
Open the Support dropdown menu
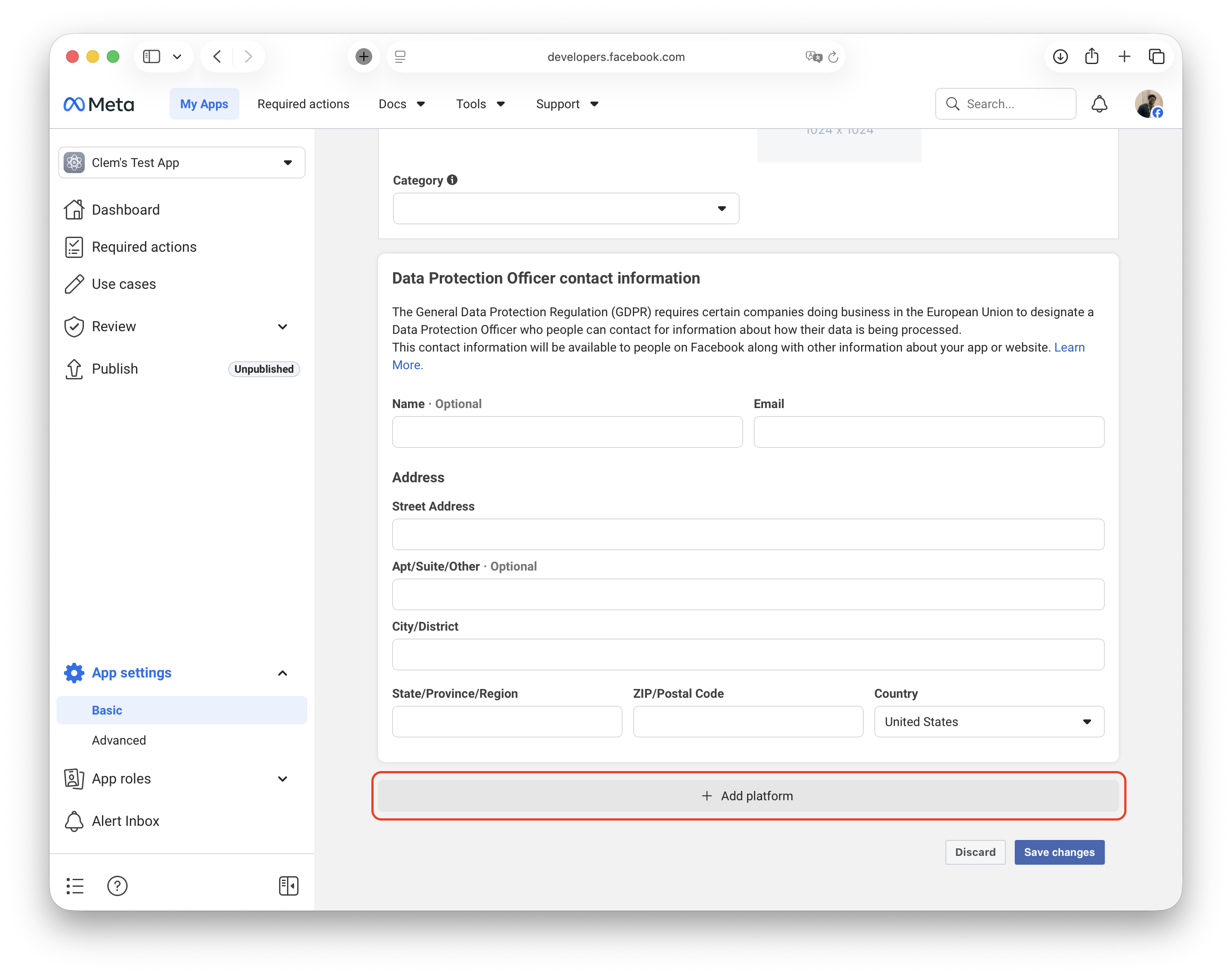pyautogui.click(x=567, y=104)
